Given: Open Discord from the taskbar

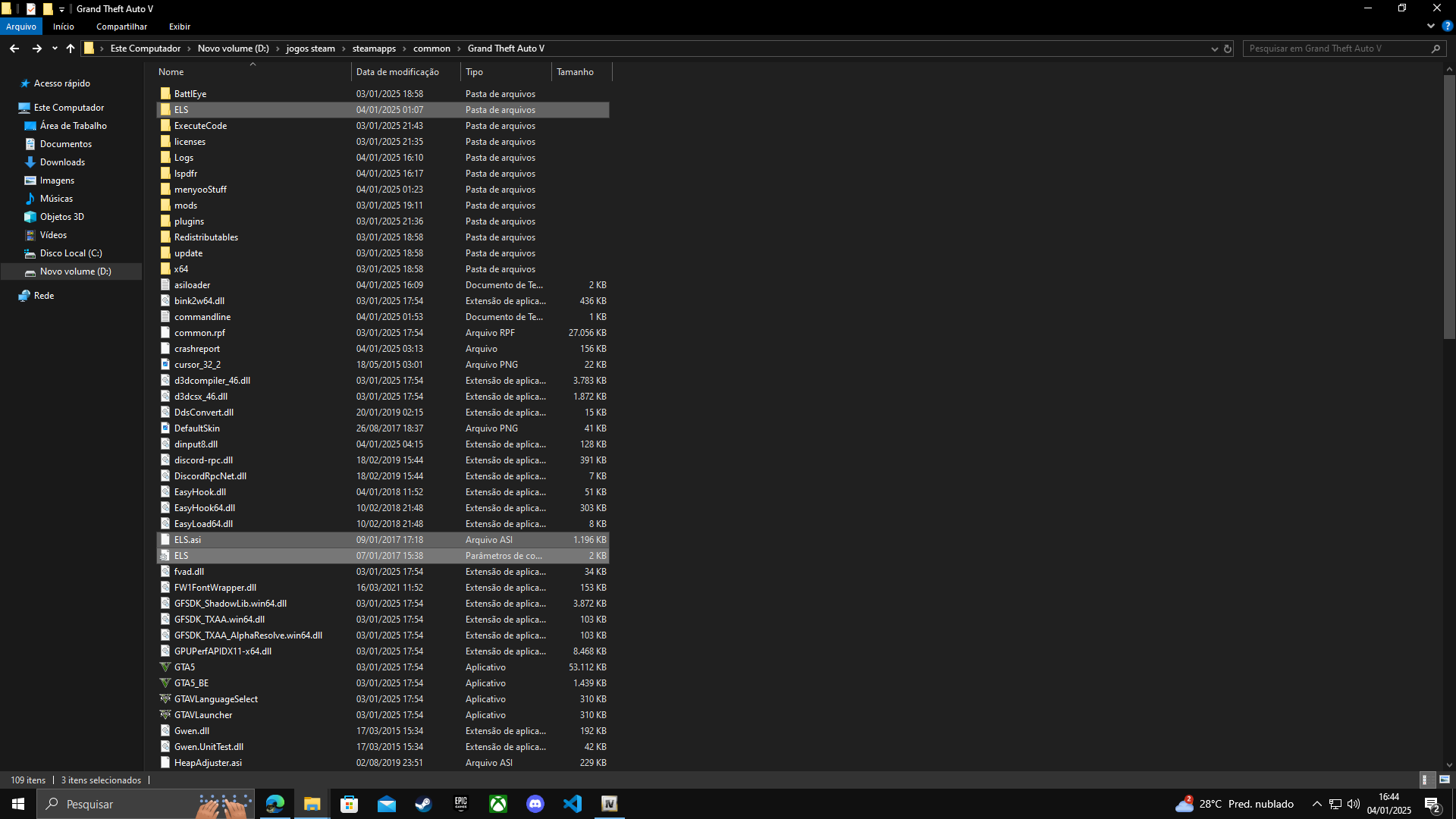Looking at the screenshot, I should (x=535, y=804).
